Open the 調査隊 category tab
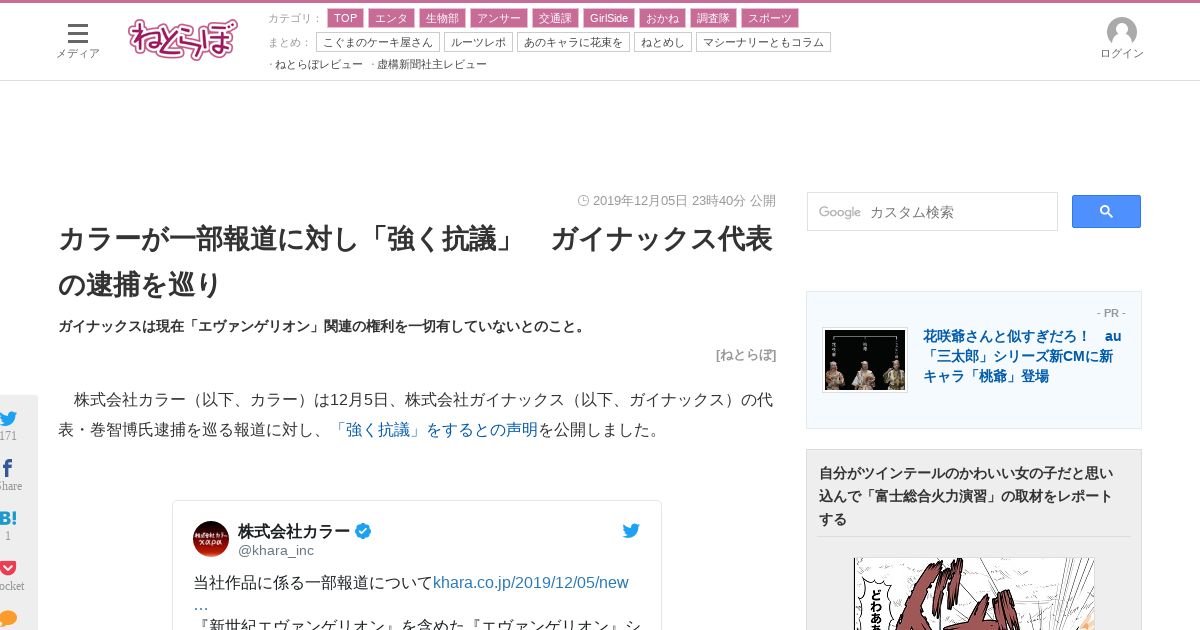 pyautogui.click(x=713, y=18)
